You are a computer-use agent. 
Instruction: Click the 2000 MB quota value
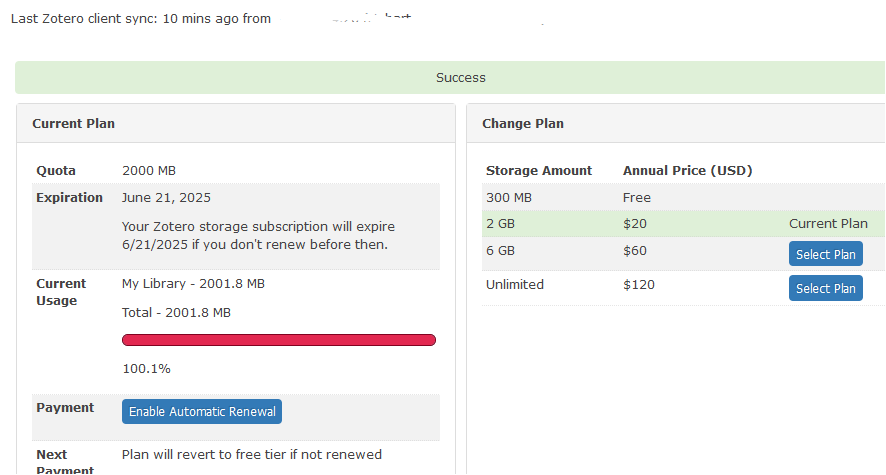149,171
